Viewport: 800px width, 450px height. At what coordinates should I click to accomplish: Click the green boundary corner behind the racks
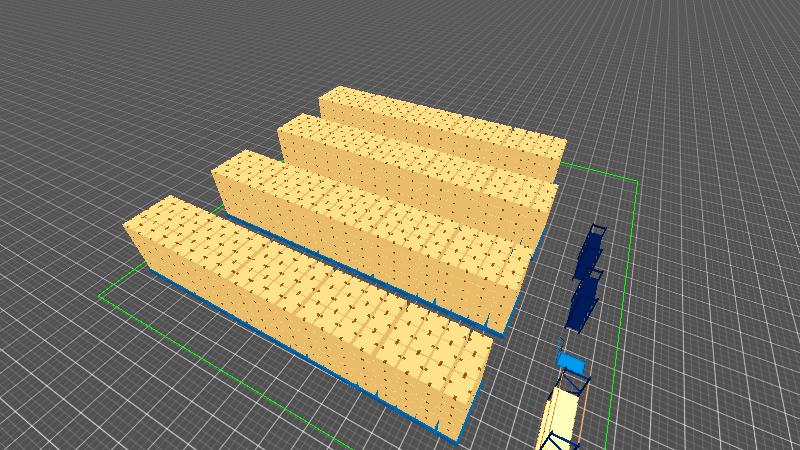[636, 181]
